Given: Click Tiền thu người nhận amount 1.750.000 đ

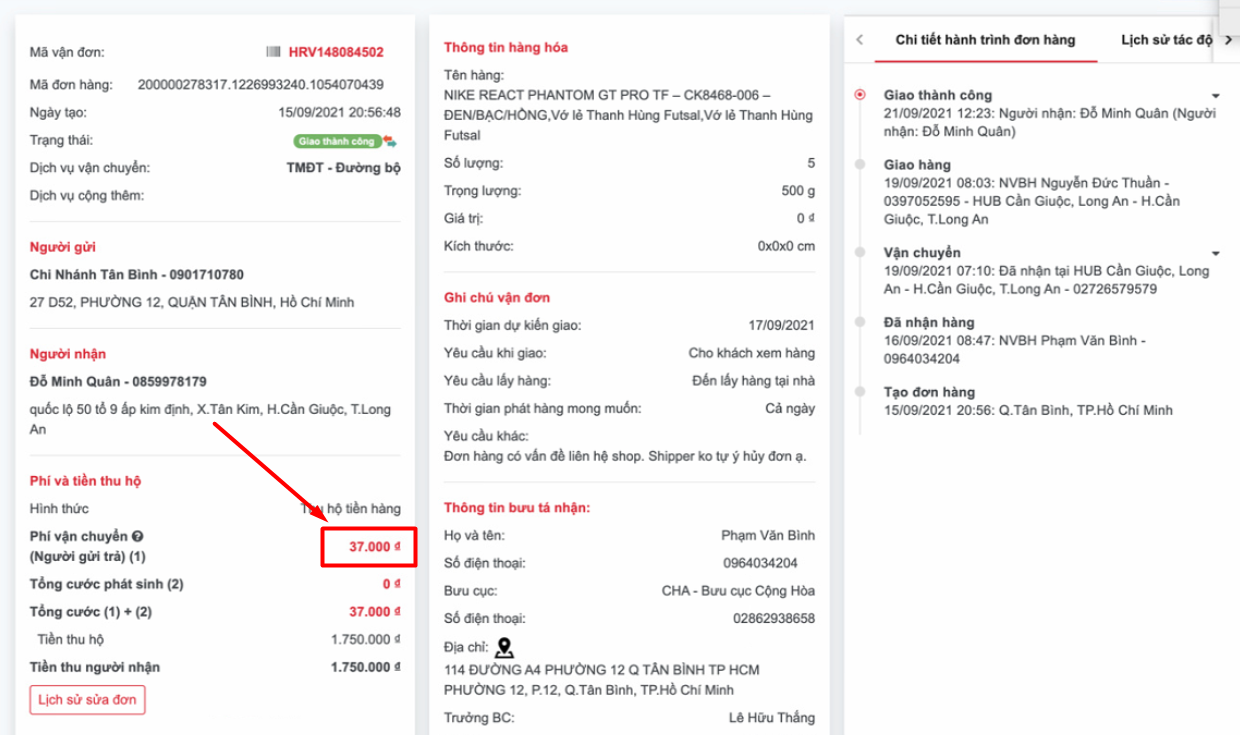Looking at the screenshot, I should (x=366, y=667).
